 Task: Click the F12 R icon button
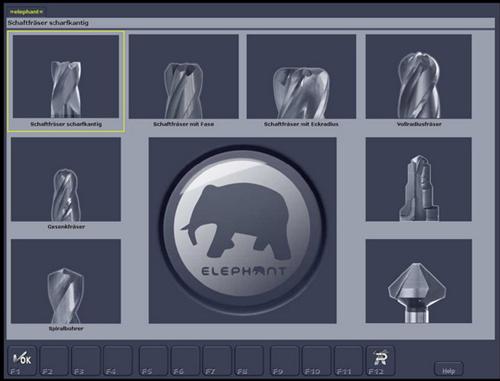pyautogui.click(x=380, y=361)
